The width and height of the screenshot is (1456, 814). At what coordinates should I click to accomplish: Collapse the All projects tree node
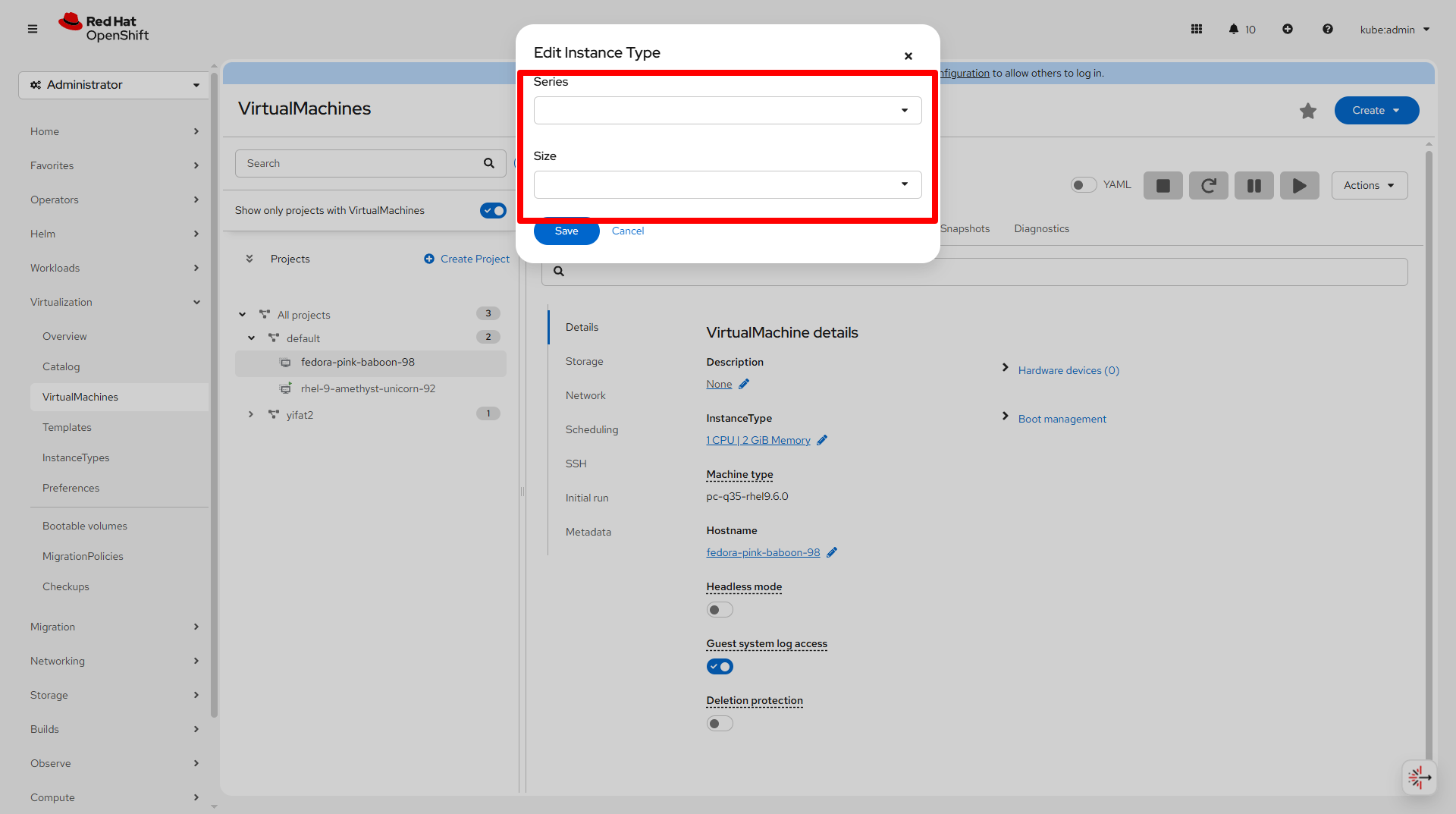point(243,315)
